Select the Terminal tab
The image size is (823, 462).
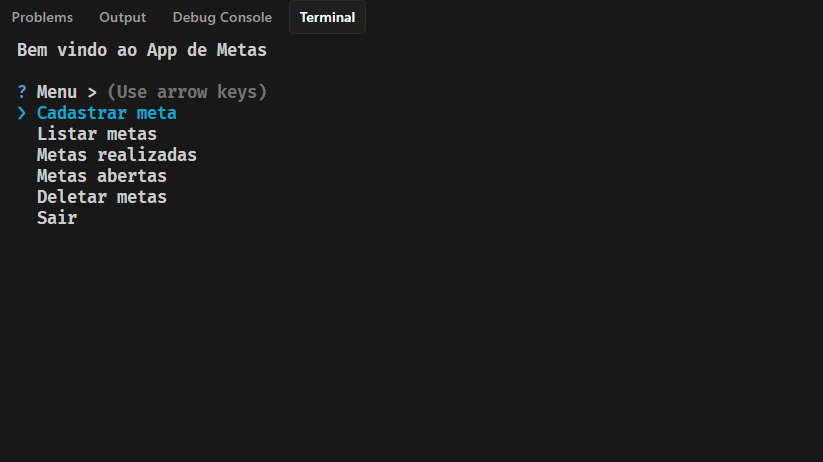[327, 17]
